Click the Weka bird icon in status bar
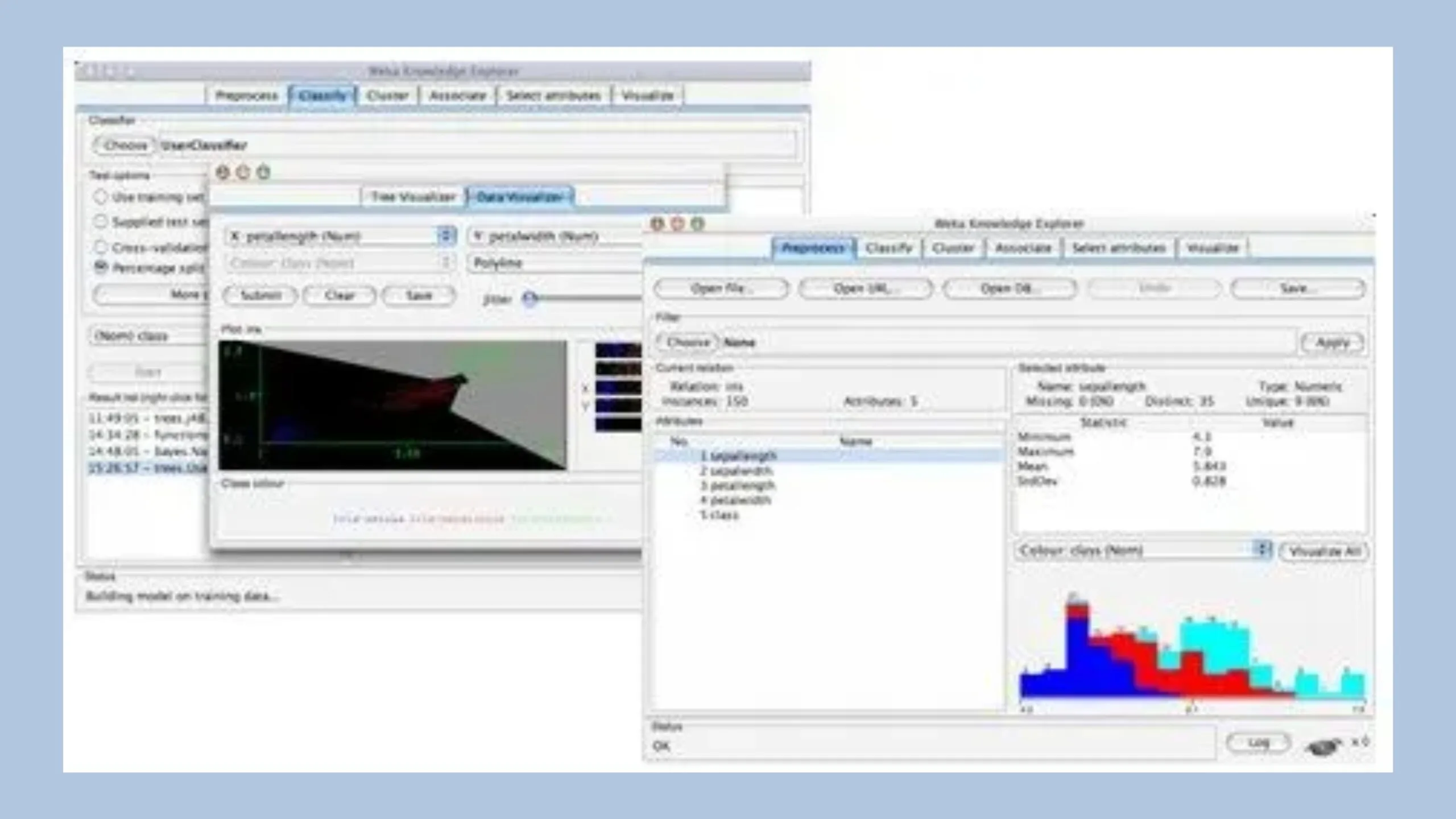1456x819 pixels. coord(1325,745)
